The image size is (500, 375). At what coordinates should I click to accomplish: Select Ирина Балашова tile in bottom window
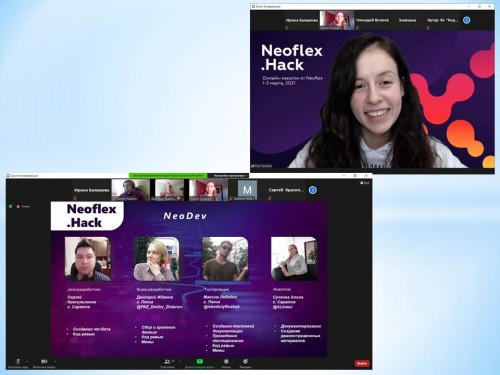pos(92,190)
